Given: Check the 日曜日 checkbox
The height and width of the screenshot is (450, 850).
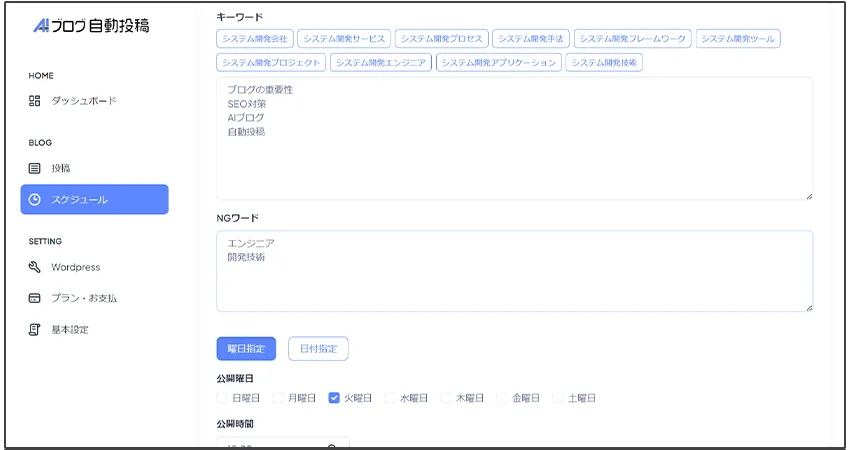Looking at the screenshot, I should pos(222,398).
